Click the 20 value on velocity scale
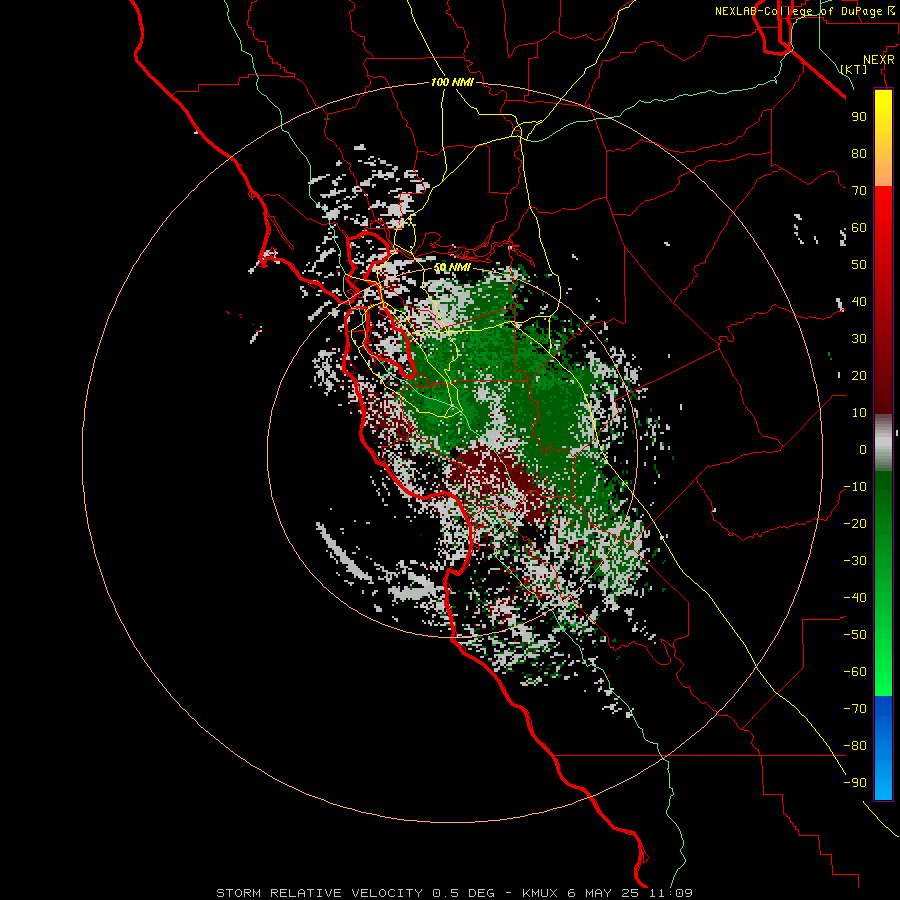Screen dimensions: 900x900 [859, 375]
